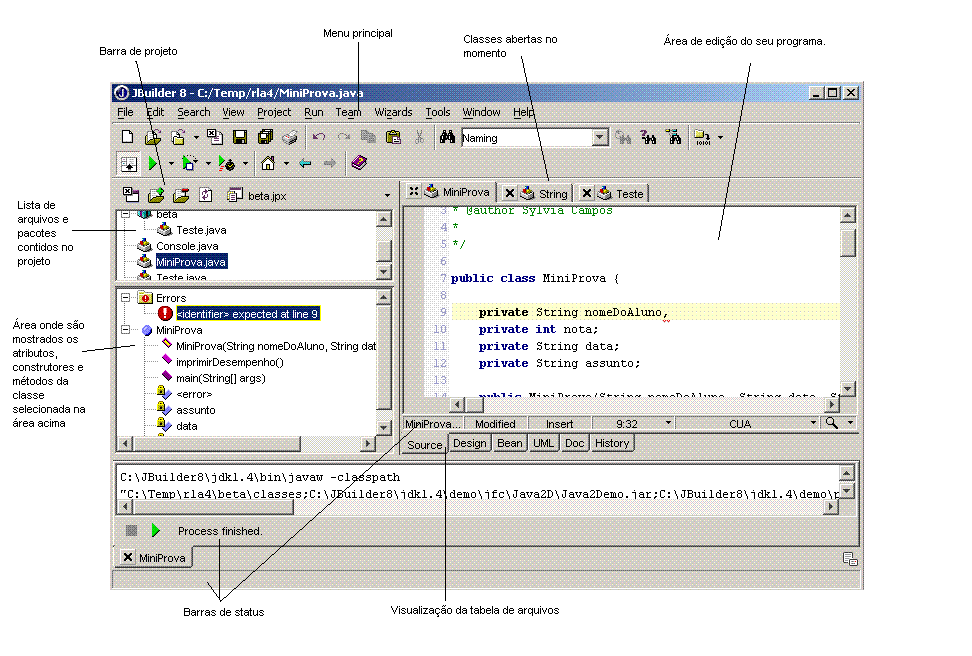Open the File menu

[125, 112]
